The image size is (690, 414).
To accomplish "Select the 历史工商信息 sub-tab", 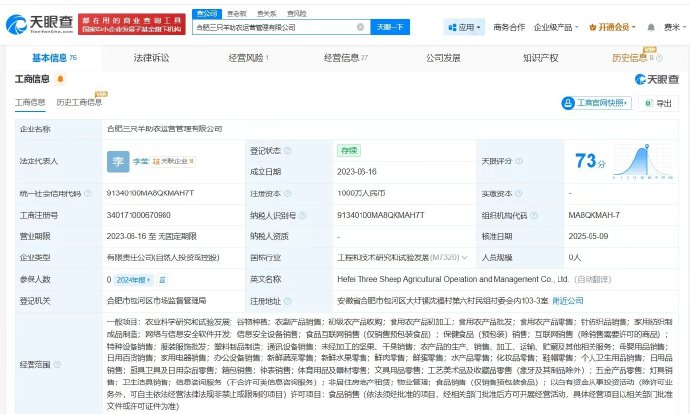I will coord(79,103).
